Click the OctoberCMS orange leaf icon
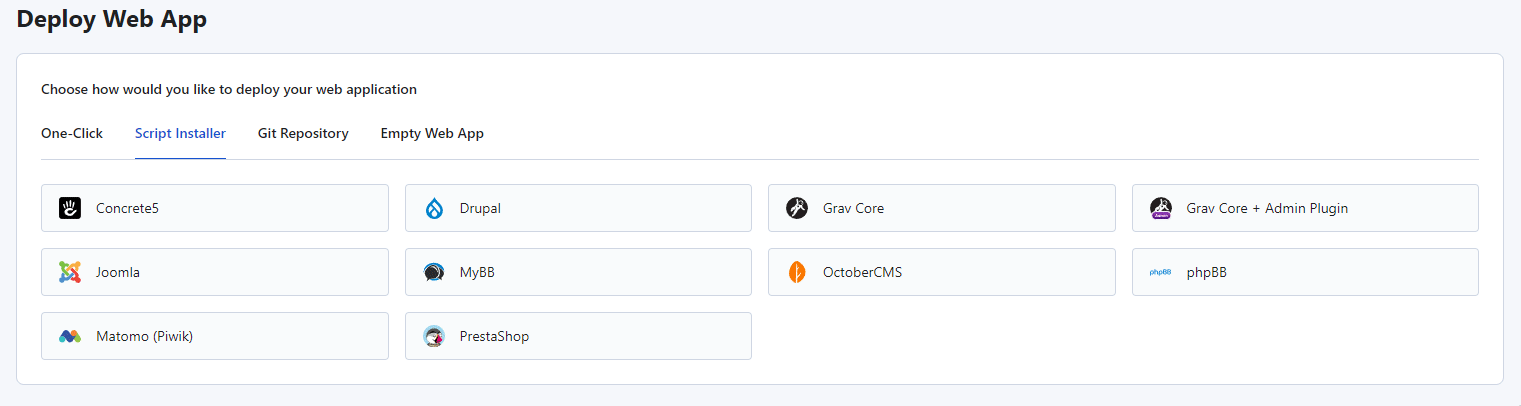The width and height of the screenshot is (1521, 406). click(x=796, y=272)
